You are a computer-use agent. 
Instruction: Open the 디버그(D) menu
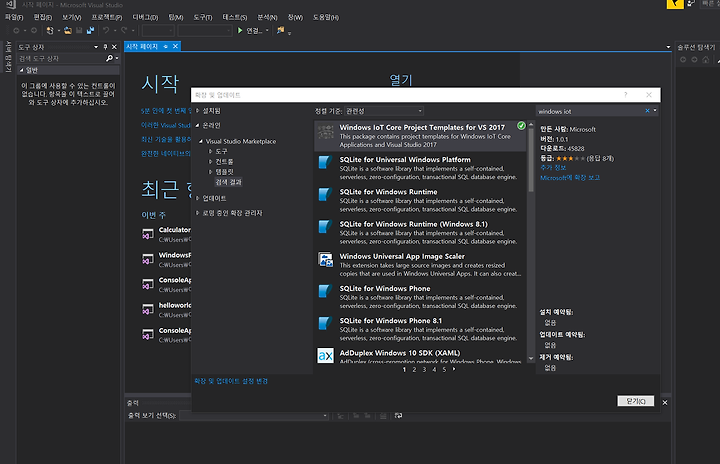point(146,17)
